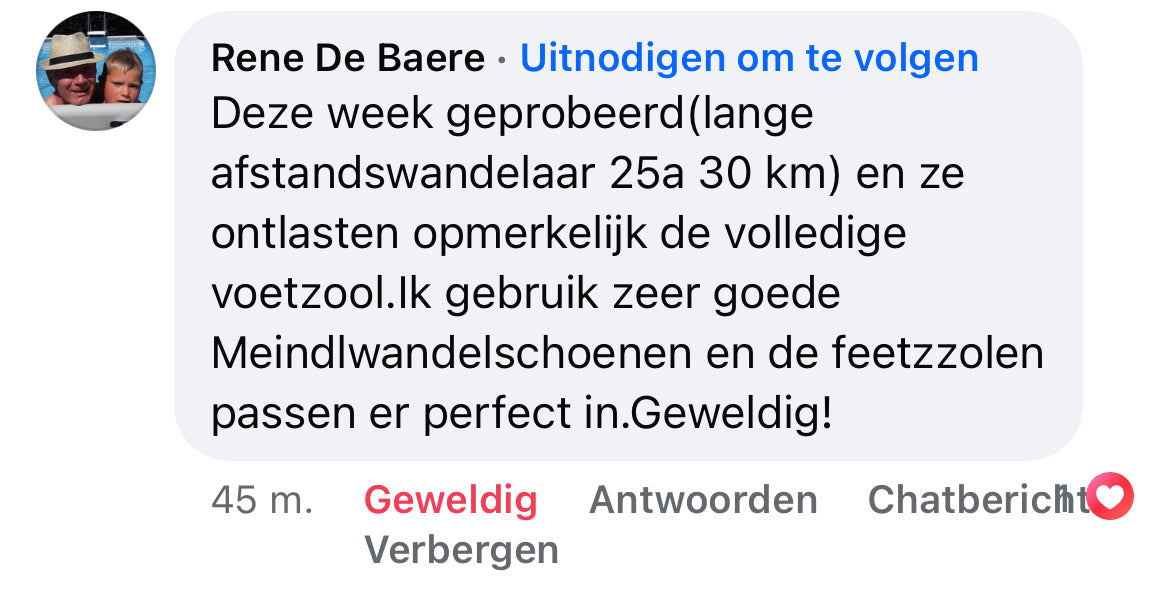Click the word 'opmerkelijk' in comment
The image size is (1170, 604).
[x=530, y=234]
